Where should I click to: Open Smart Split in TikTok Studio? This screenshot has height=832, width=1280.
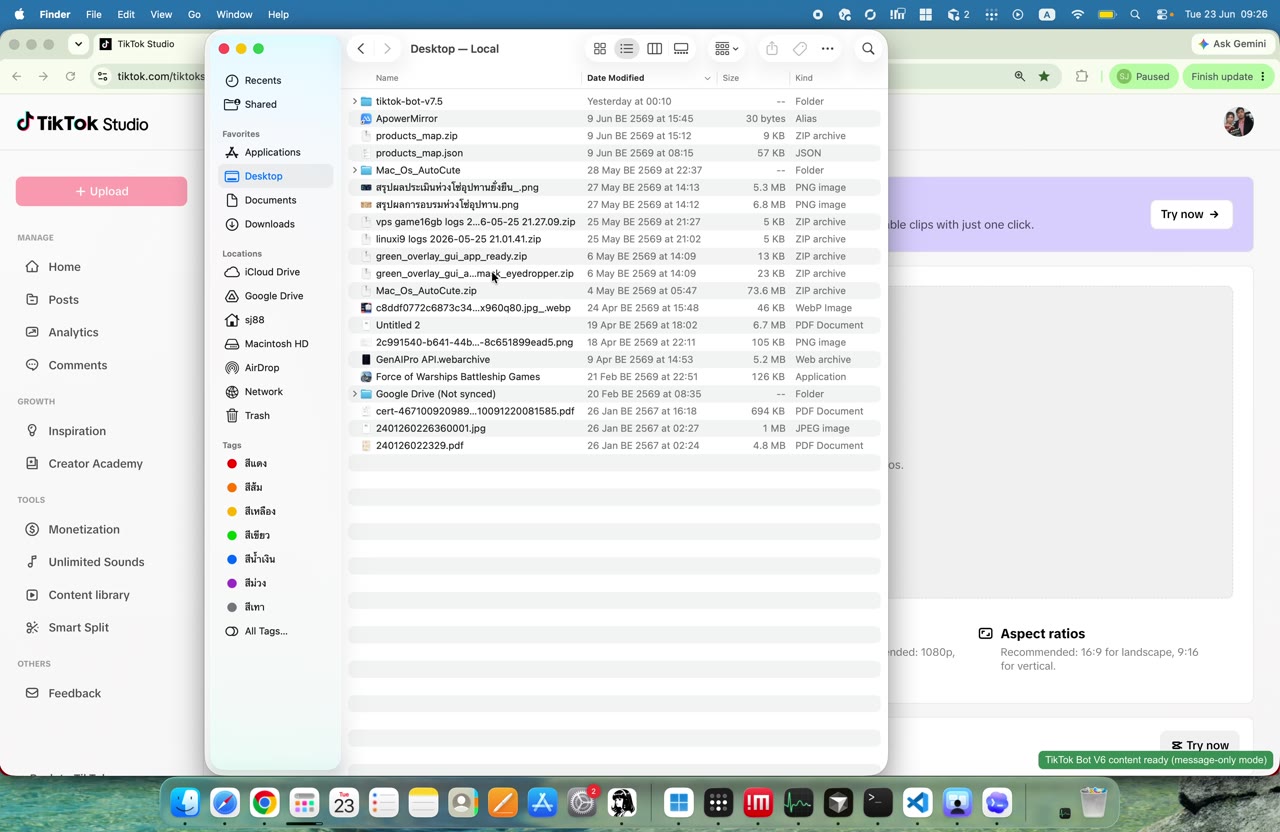point(79,627)
